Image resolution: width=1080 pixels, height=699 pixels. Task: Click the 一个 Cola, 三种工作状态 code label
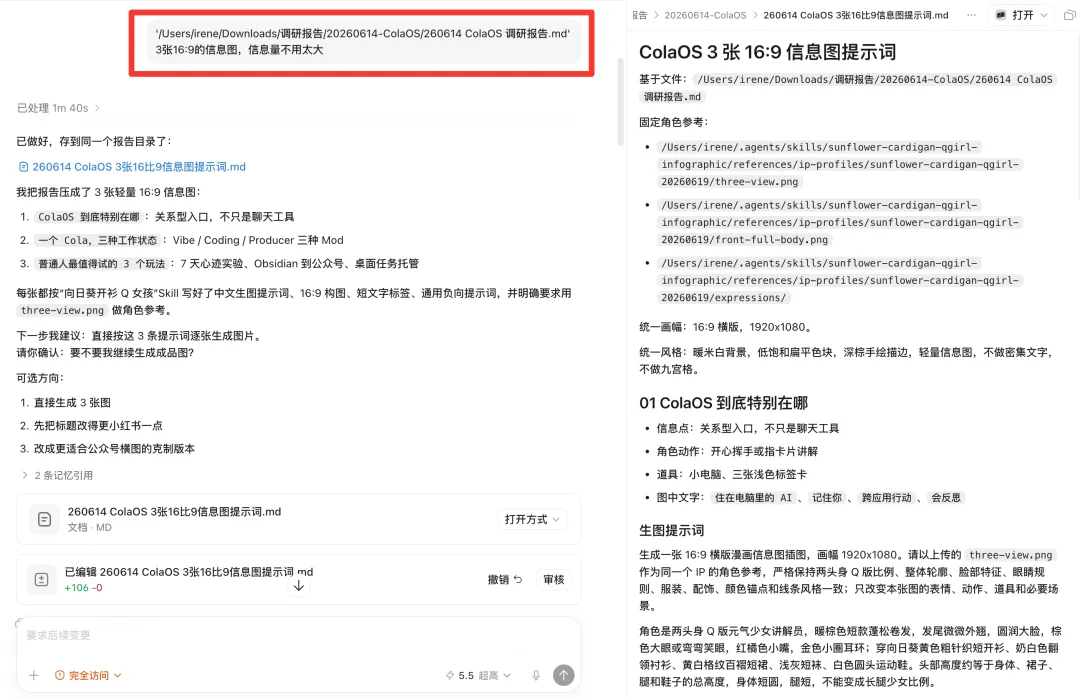(98, 240)
